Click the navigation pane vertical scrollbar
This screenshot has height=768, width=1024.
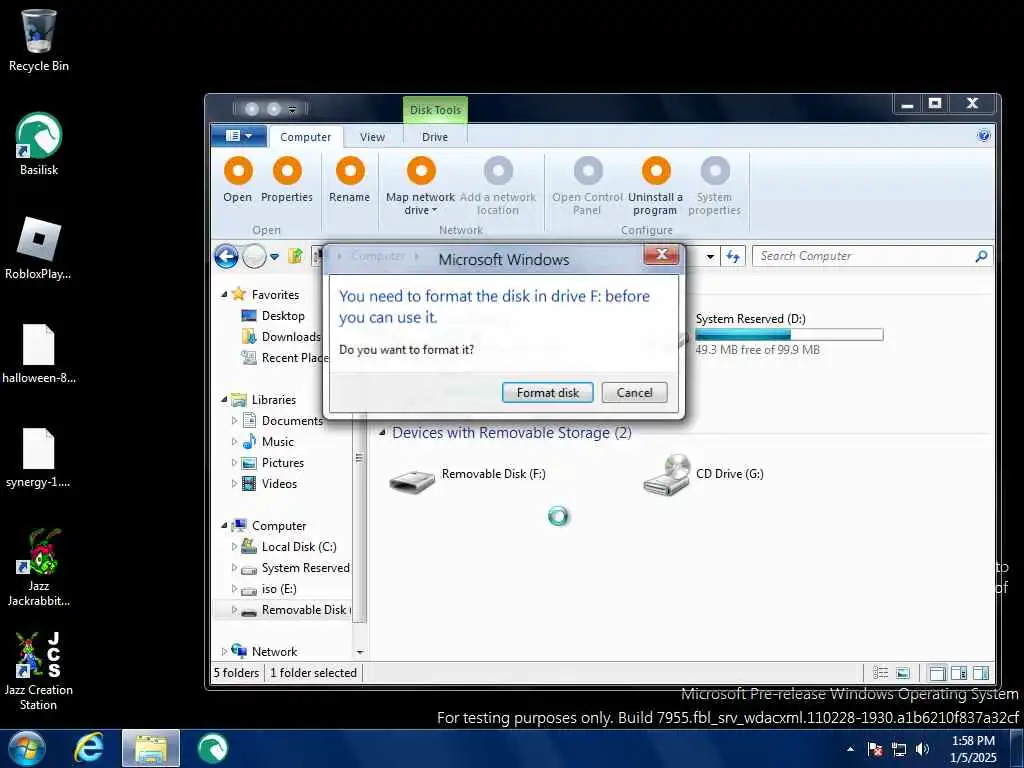click(x=359, y=457)
